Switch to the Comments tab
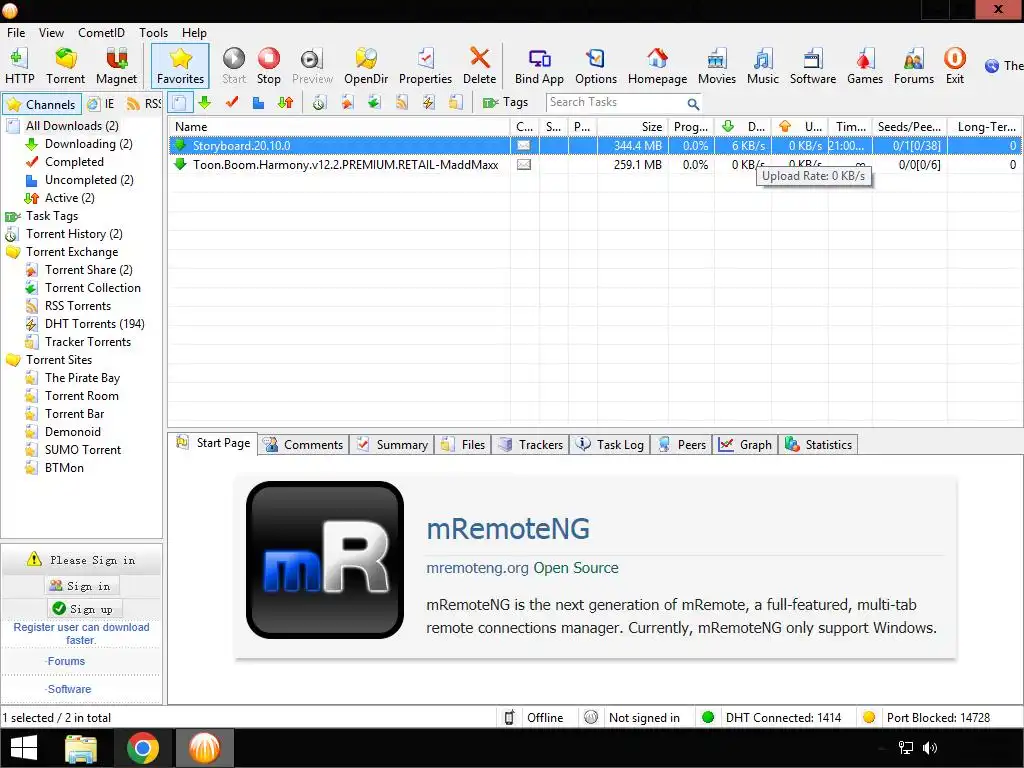This screenshot has height=768, width=1024. tap(304, 445)
